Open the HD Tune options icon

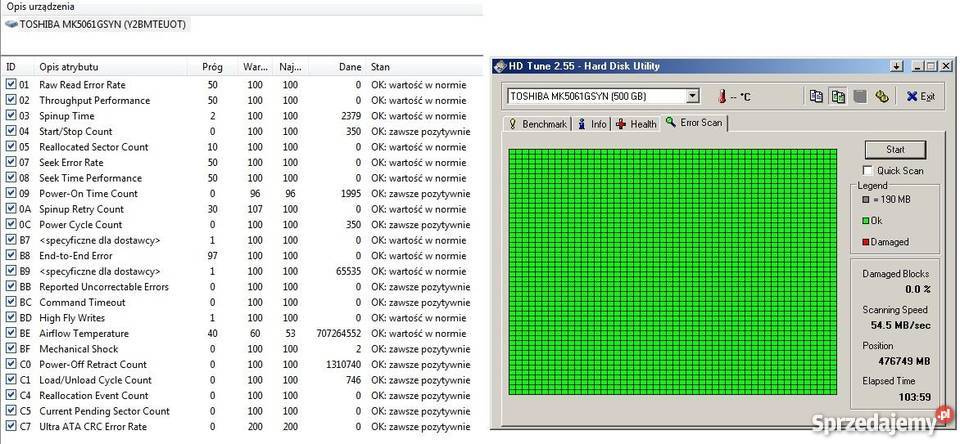click(881, 96)
